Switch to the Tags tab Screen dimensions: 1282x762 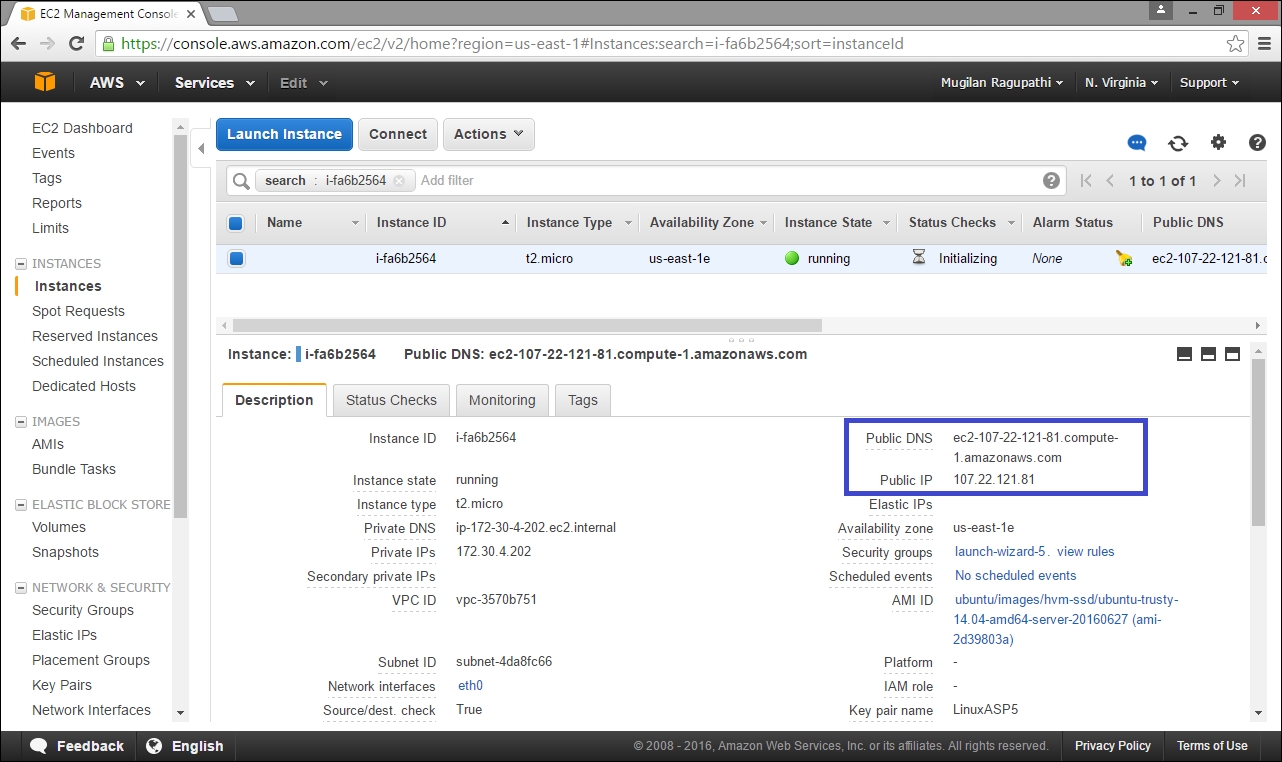tap(583, 400)
